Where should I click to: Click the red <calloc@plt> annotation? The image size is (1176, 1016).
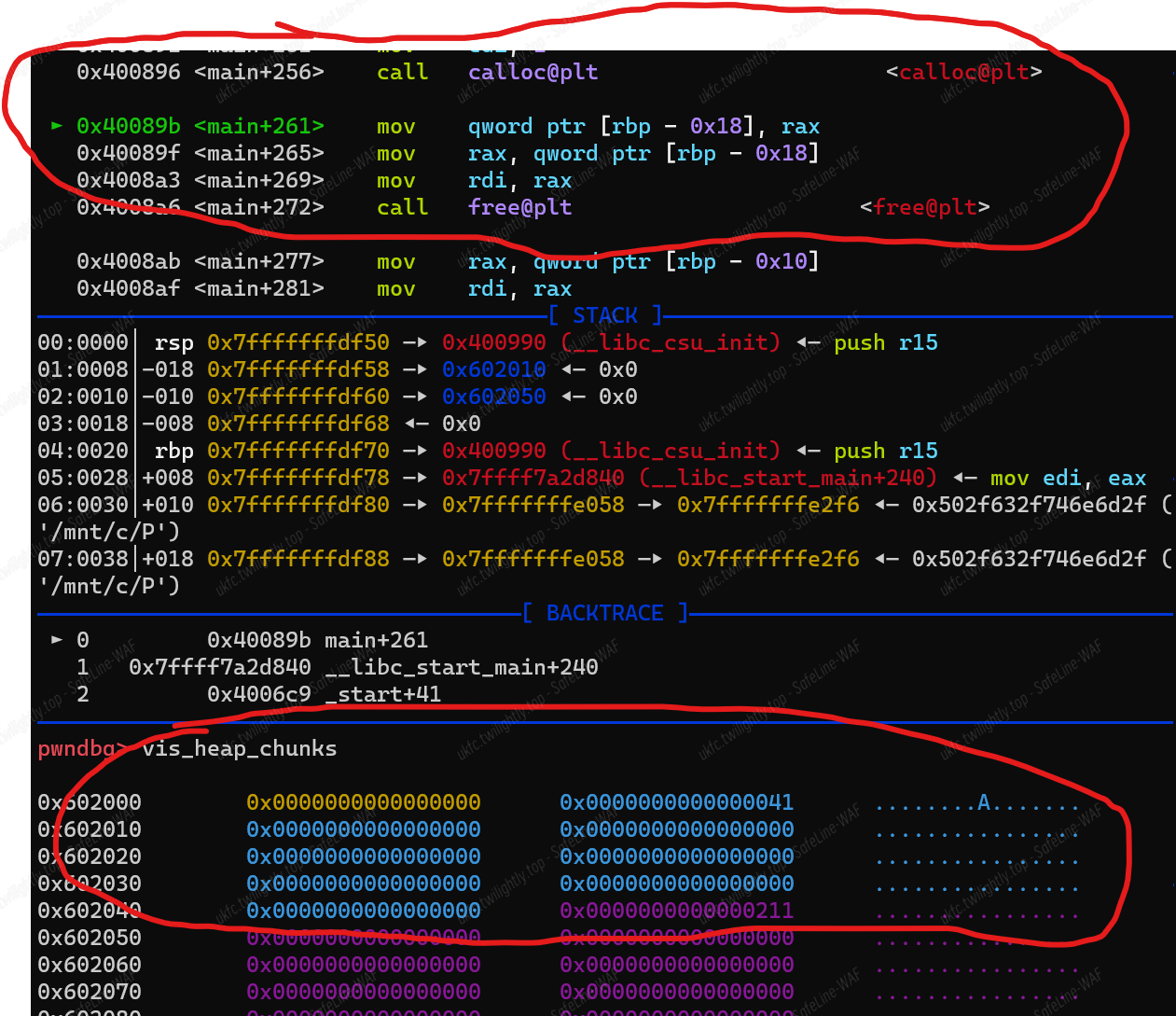(963, 72)
